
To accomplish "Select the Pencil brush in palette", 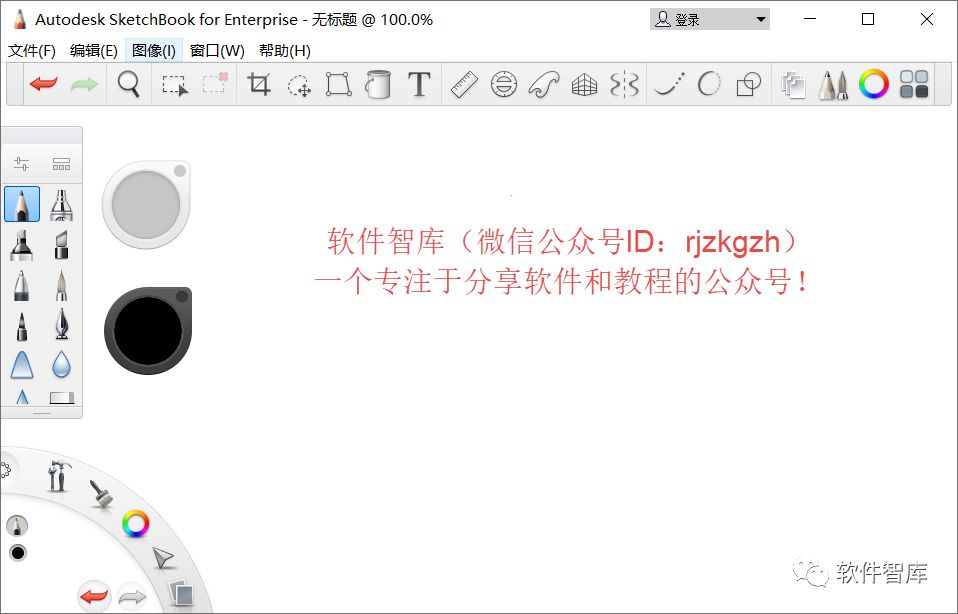I will (x=22, y=204).
